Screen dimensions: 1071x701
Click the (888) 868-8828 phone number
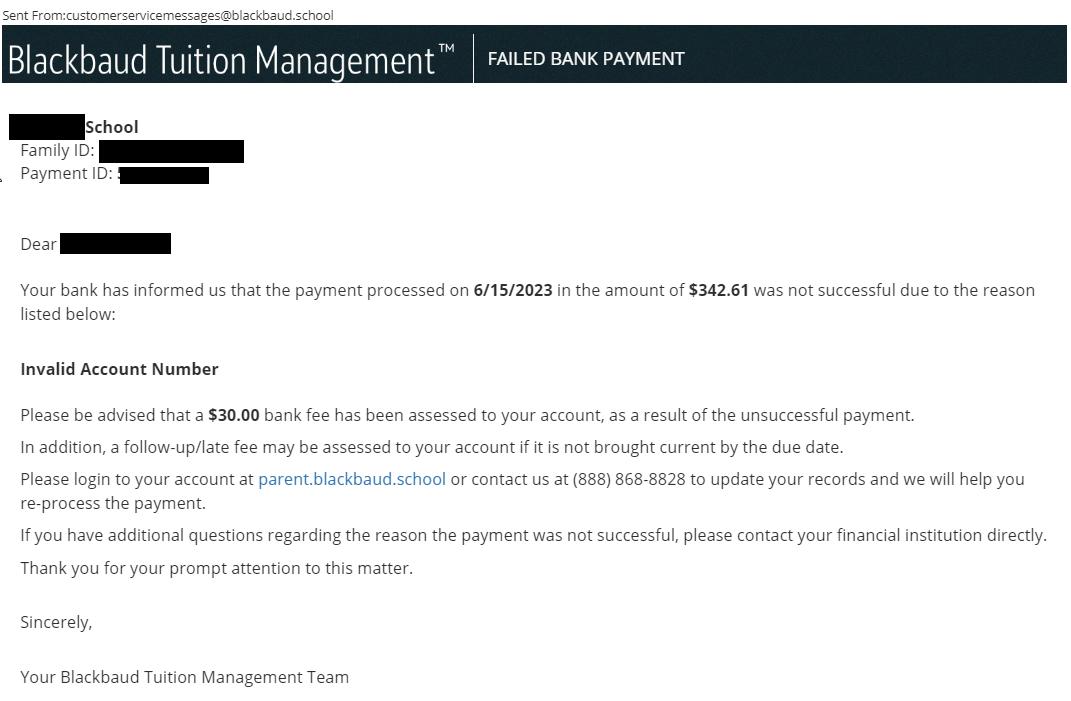click(x=629, y=479)
